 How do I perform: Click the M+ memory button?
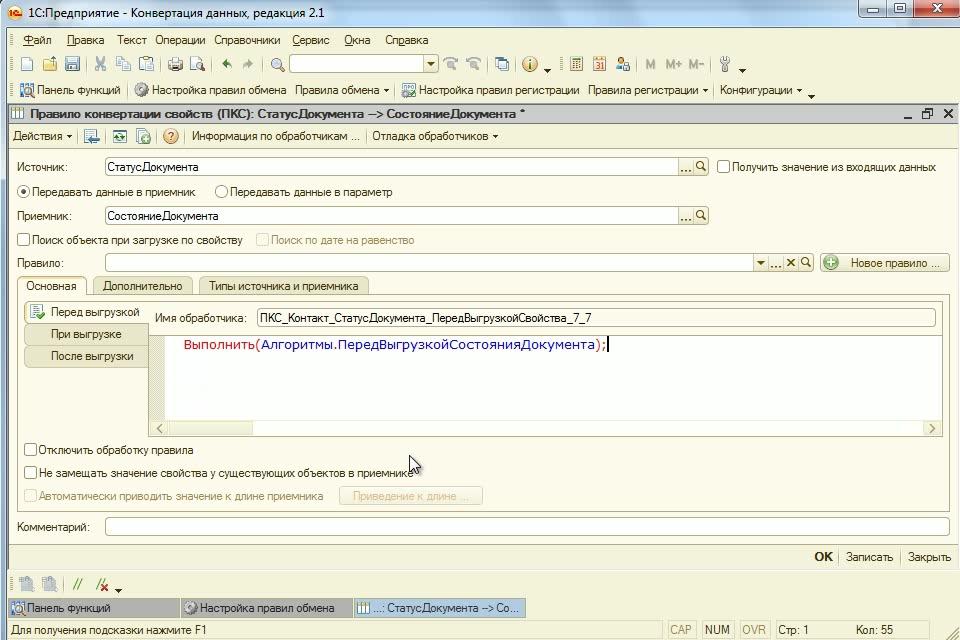[673, 64]
